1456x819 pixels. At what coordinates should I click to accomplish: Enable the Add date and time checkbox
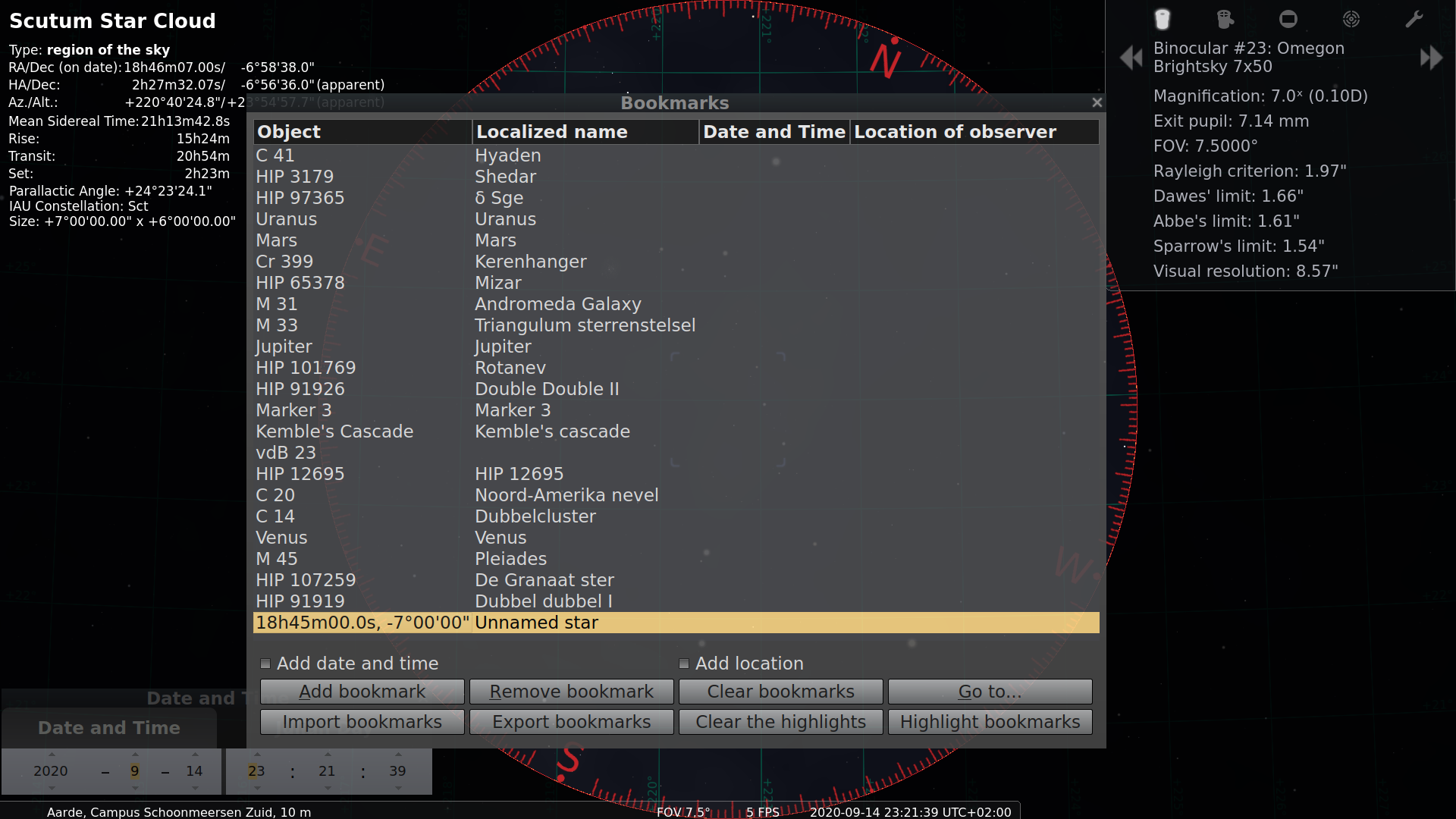coord(265,664)
